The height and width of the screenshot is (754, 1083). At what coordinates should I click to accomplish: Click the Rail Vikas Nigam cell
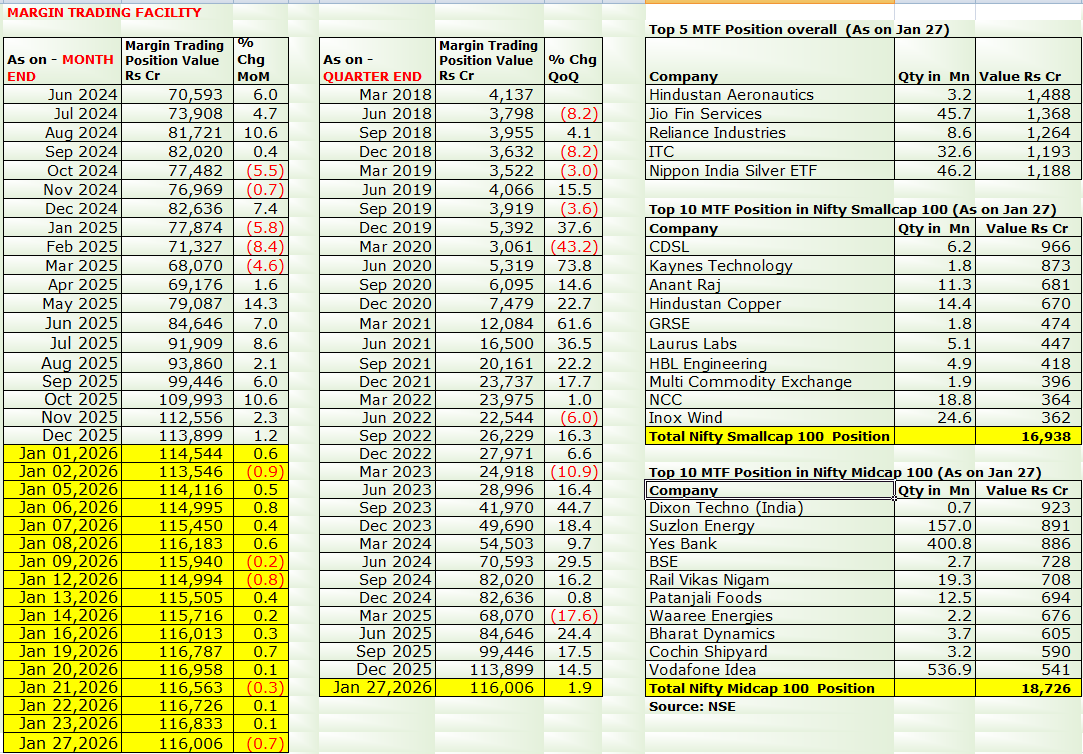click(x=769, y=579)
